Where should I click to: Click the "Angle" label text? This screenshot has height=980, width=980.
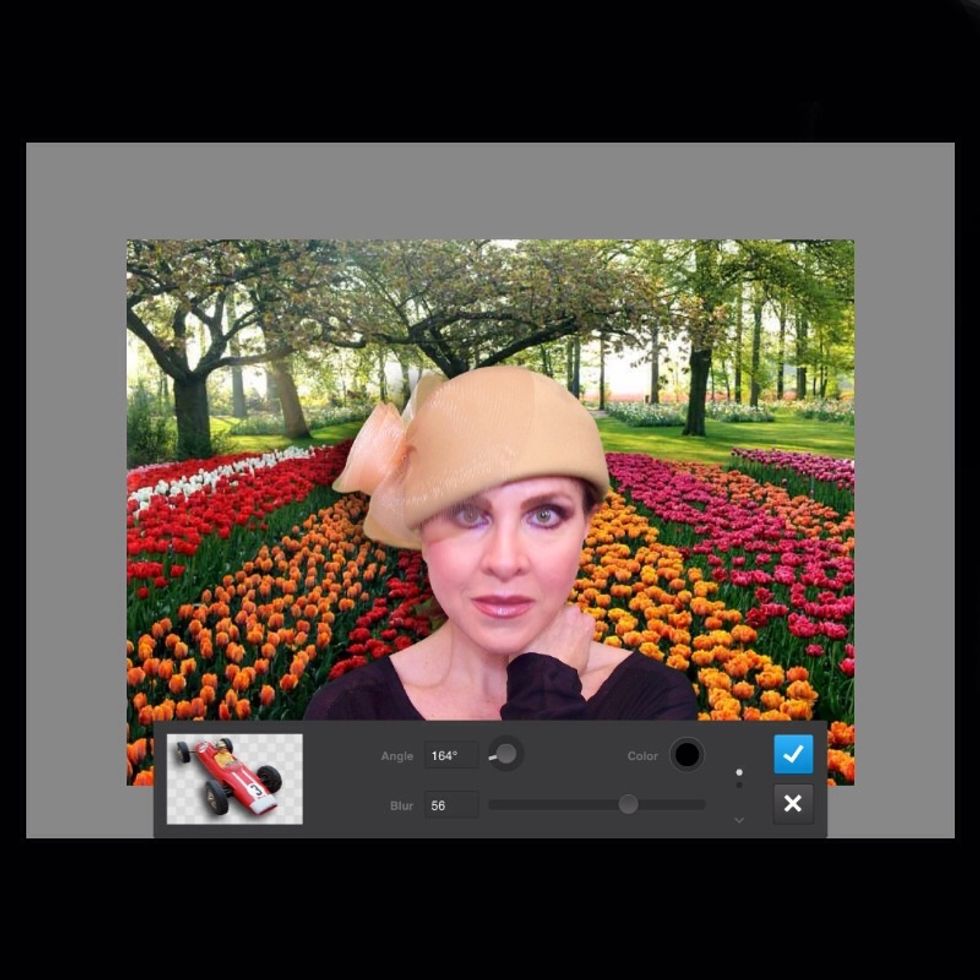click(x=397, y=756)
